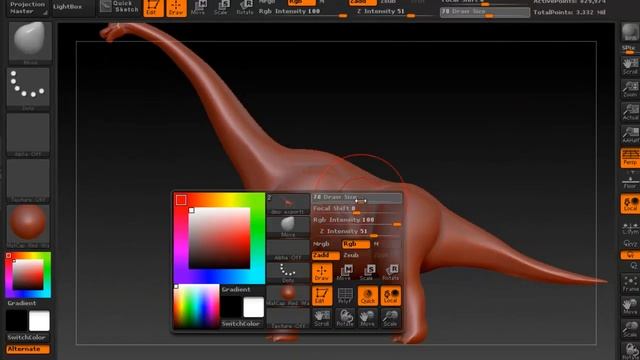Adjust the popup Focal Shift slider
Image resolution: width=640 pixels, height=360 pixels.
[357, 209]
